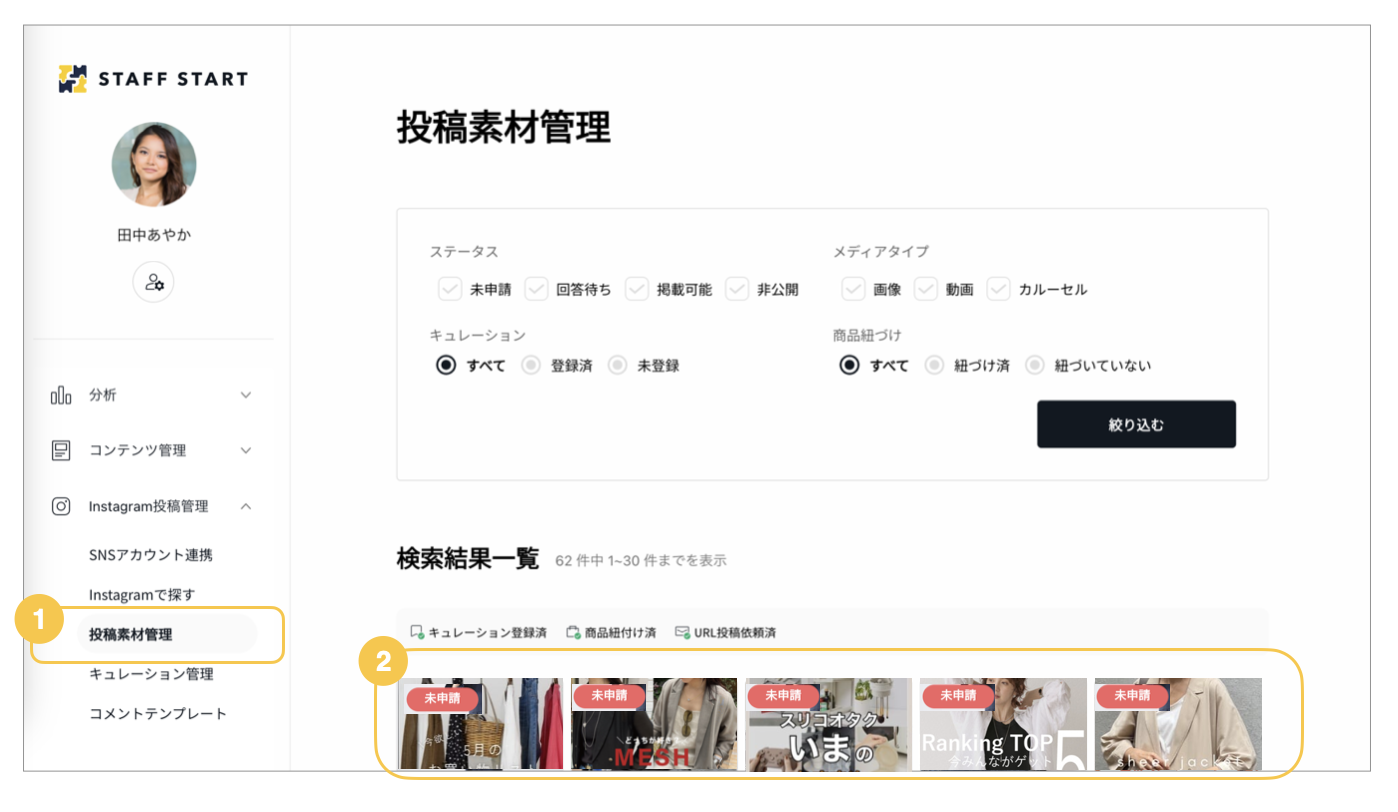The image size is (1398, 812).
Task: Toggle the 動画 media type checkbox
Action: 926,289
